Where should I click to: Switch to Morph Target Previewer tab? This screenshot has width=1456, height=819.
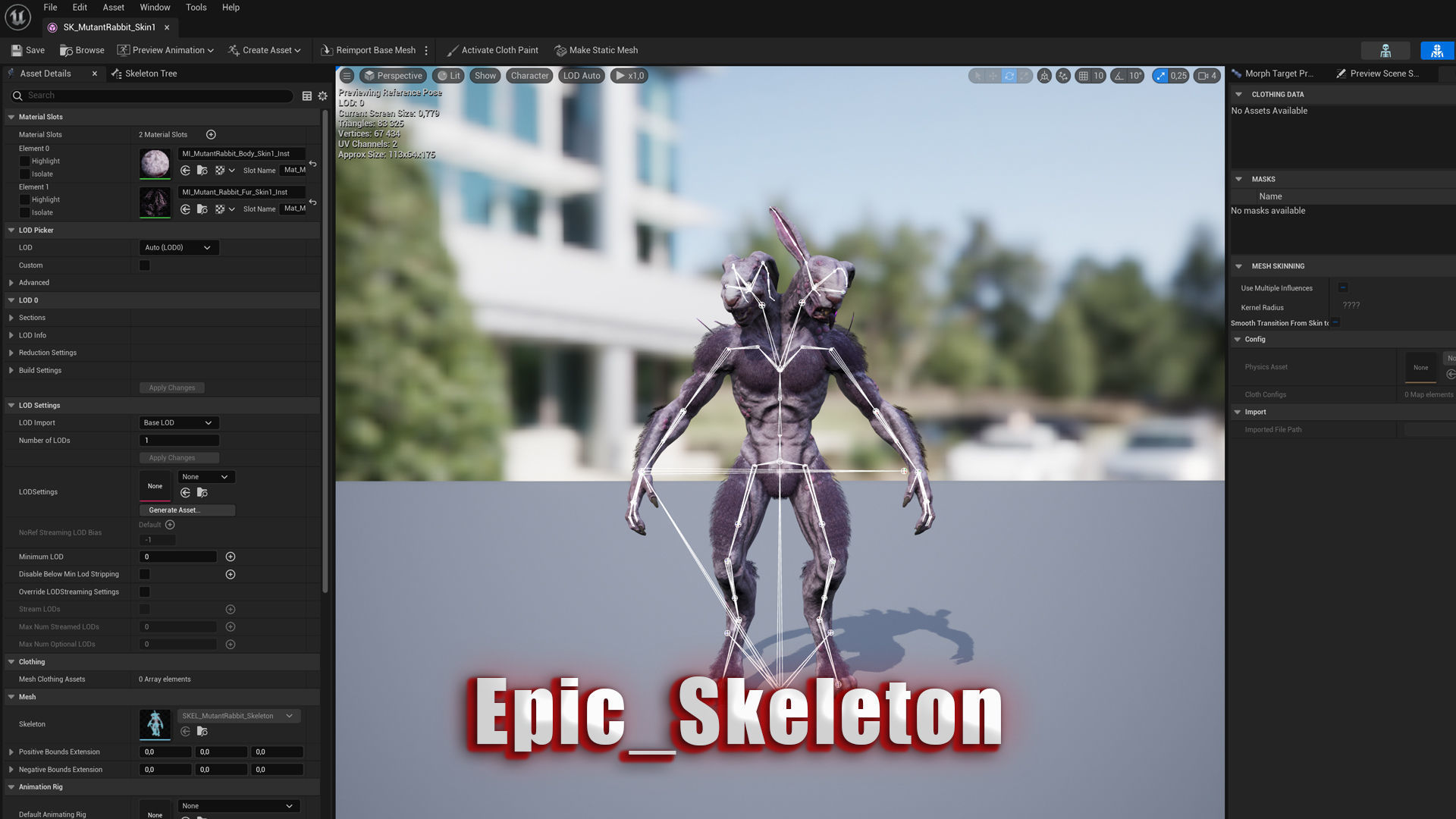pos(1272,74)
